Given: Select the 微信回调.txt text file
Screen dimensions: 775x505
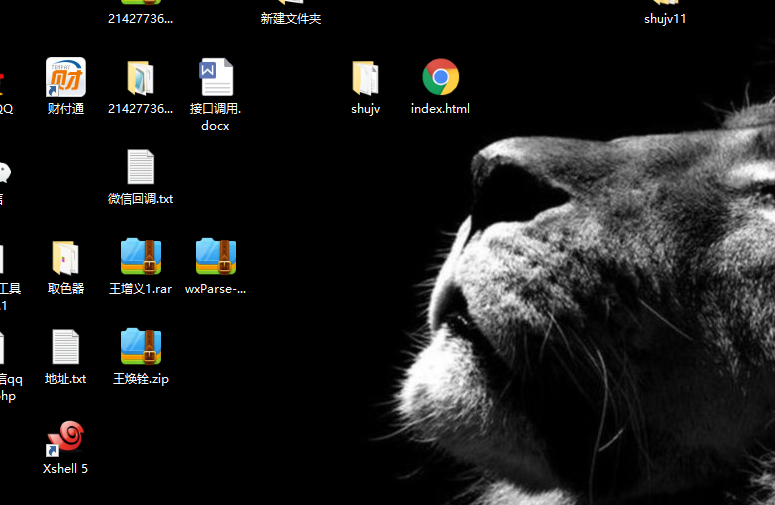Looking at the screenshot, I should pyautogui.click(x=140, y=168).
